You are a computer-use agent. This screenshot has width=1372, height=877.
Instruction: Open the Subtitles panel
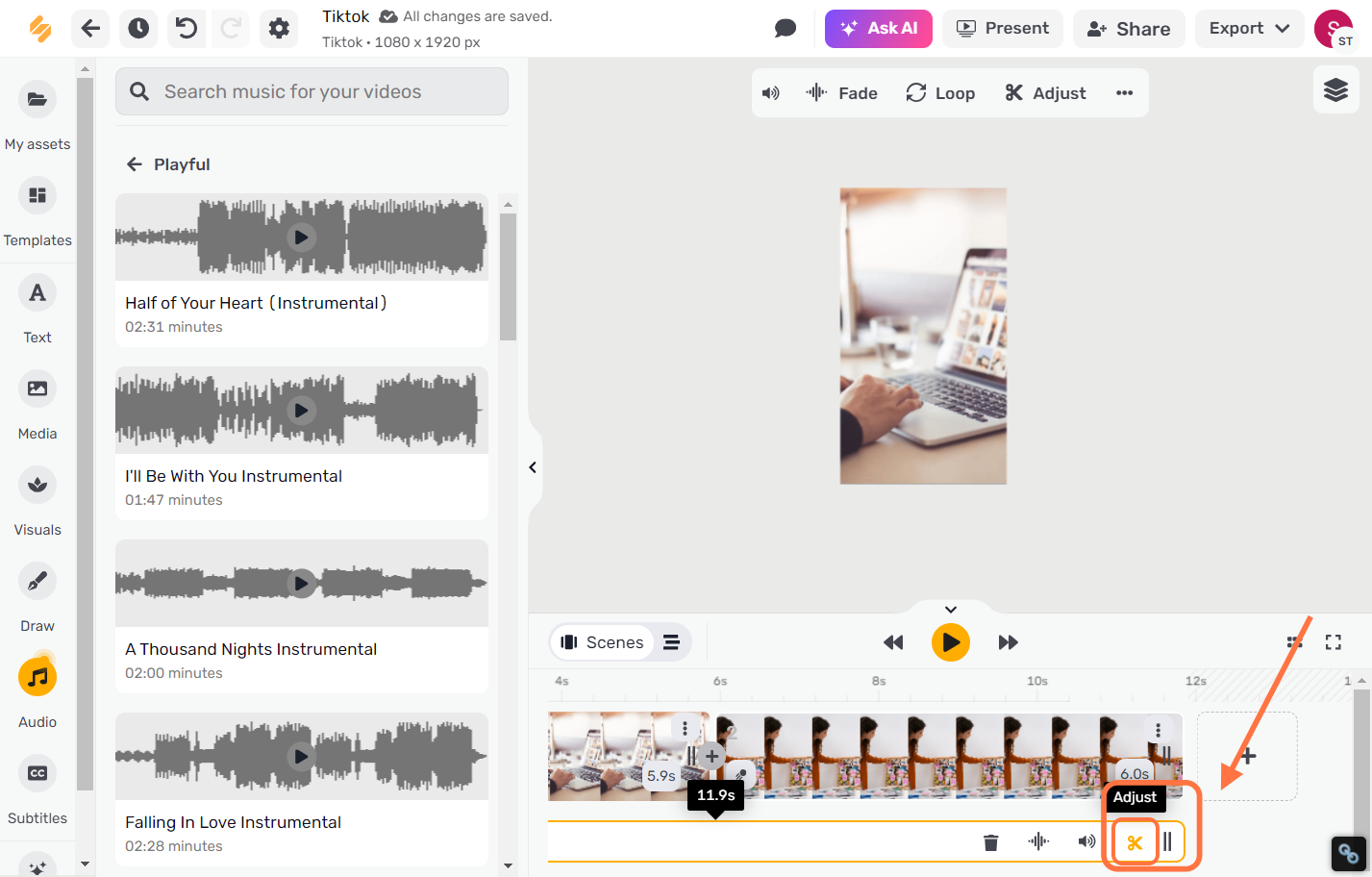coord(37,789)
